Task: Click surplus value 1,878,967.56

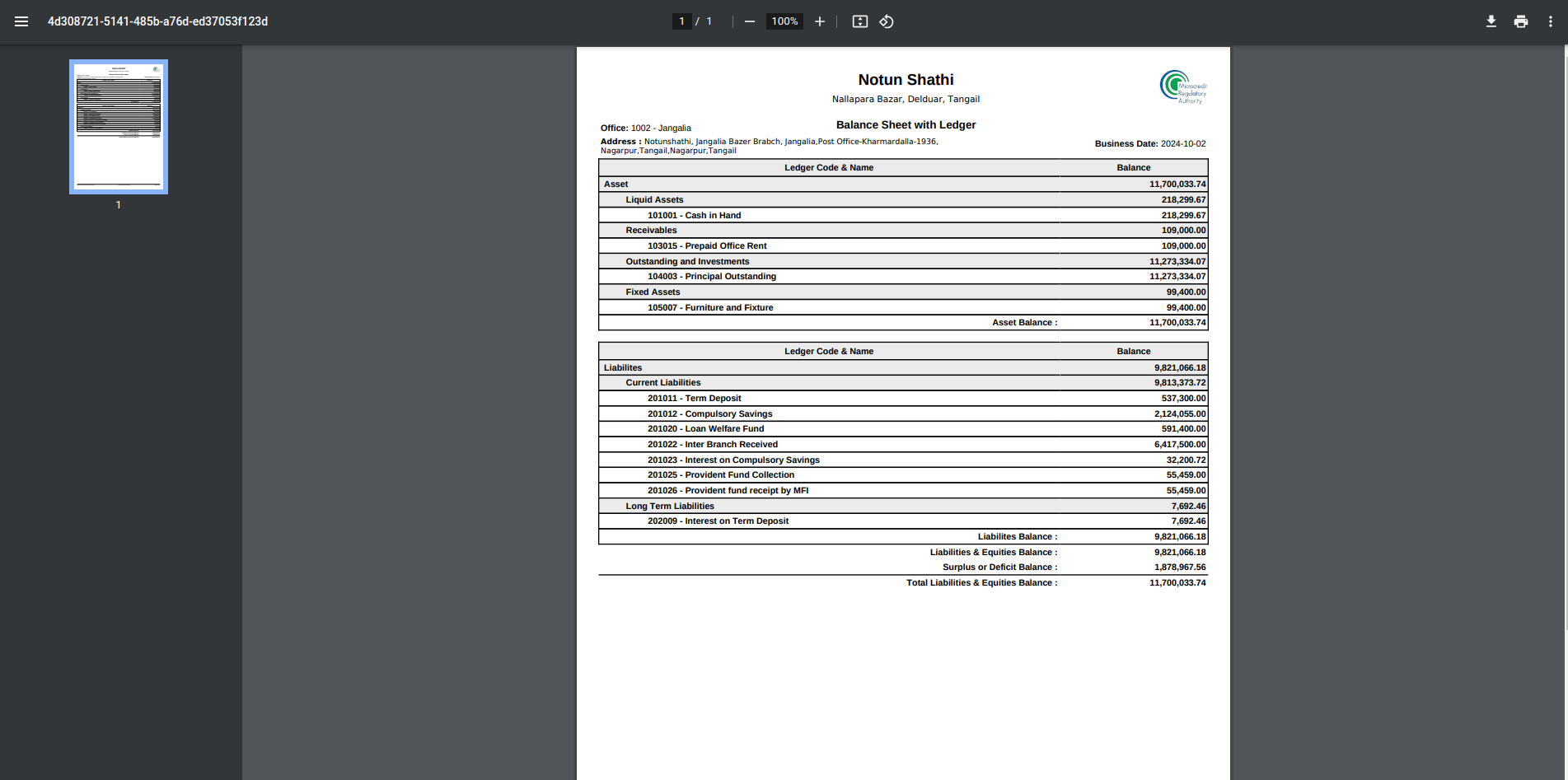Action: [1180, 567]
